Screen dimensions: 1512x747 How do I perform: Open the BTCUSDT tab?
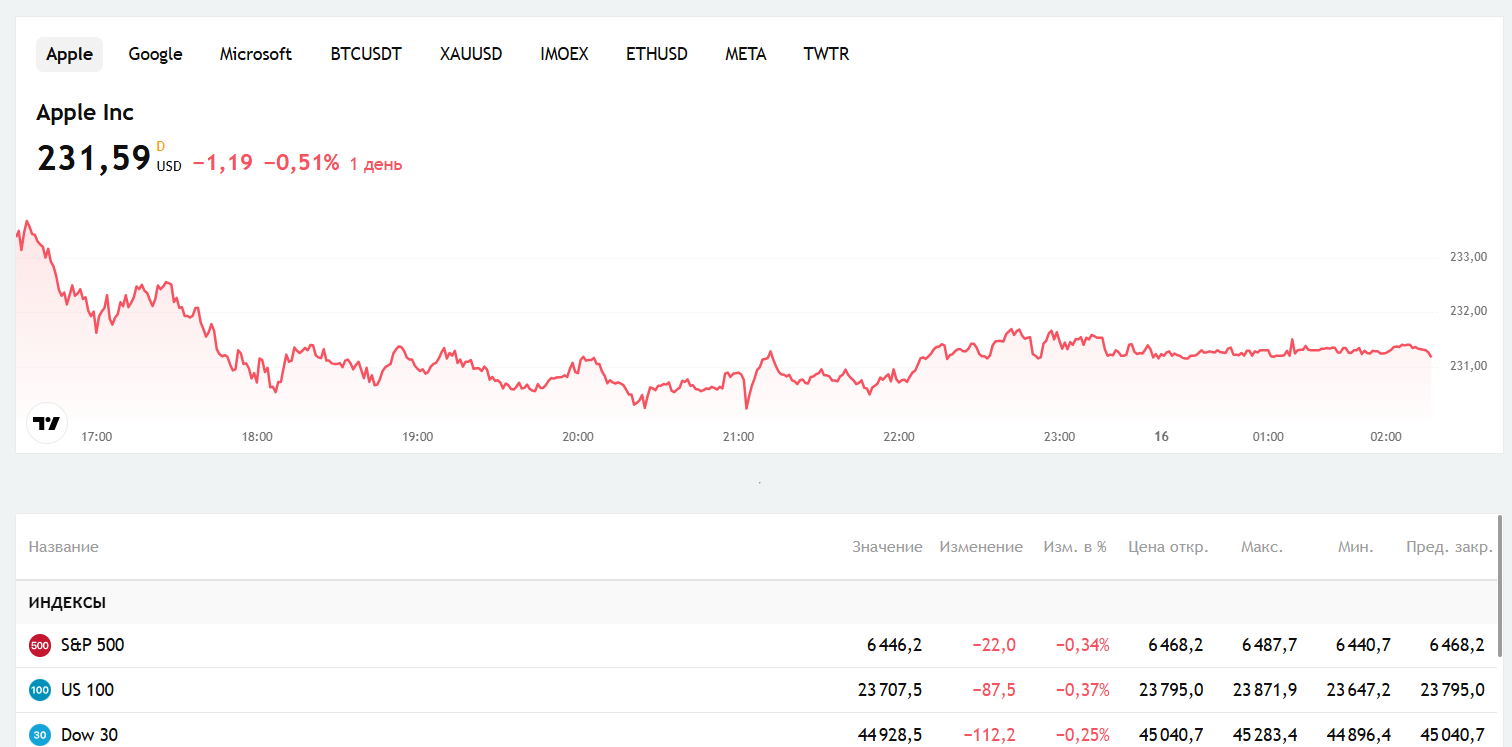366,54
